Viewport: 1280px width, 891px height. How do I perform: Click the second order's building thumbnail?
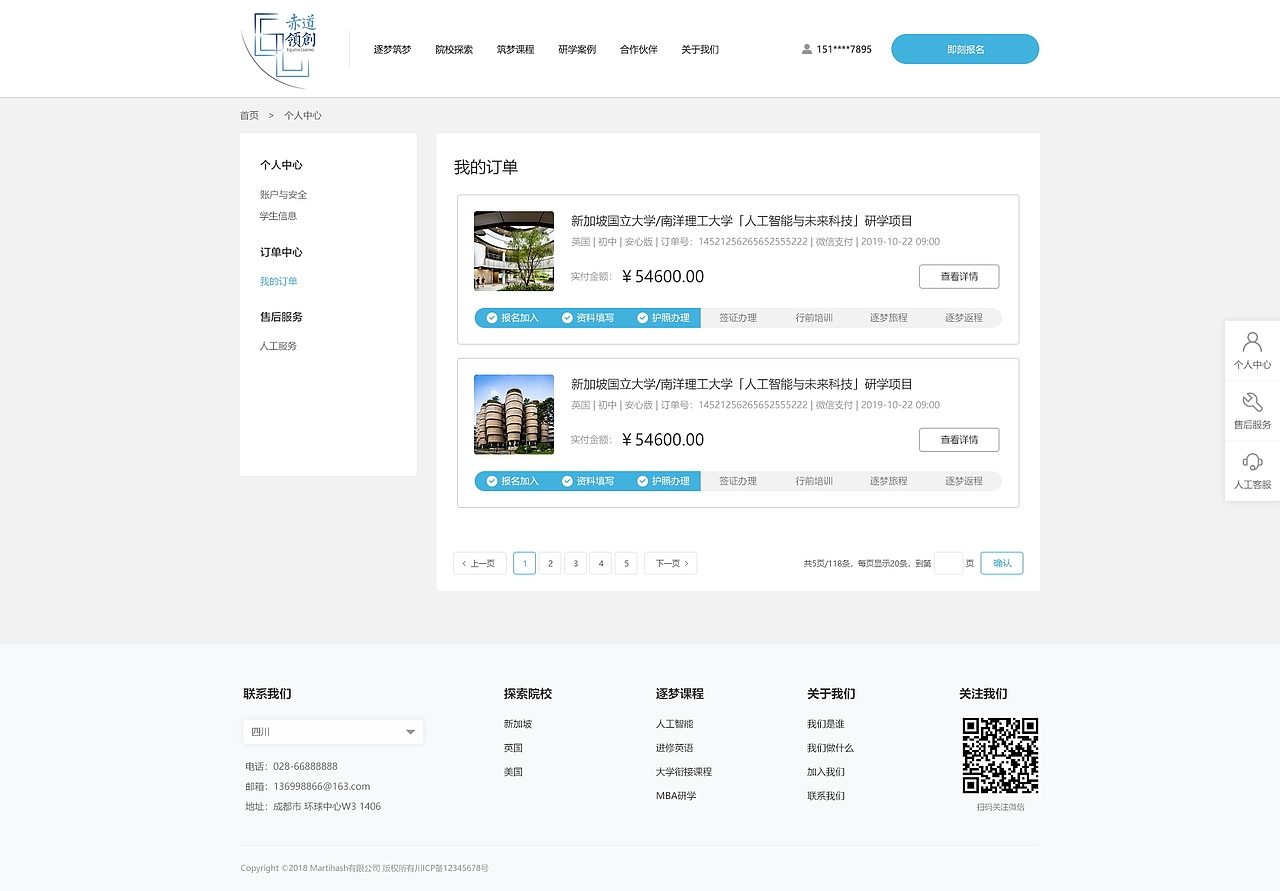click(513, 414)
